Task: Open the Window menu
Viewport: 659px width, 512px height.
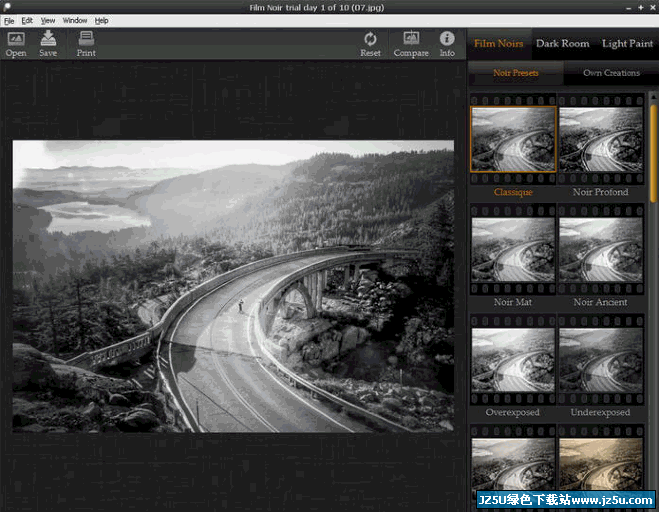Action: pyautogui.click(x=75, y=21)
